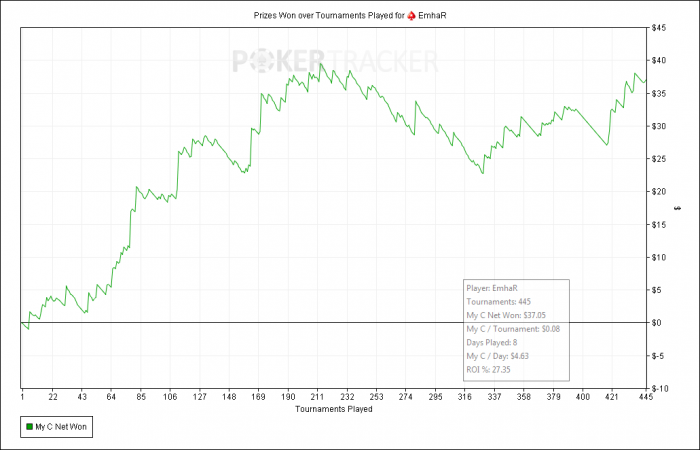The width and height of the screenshot is (700, 450).
Task: Click the red spade icon in chart title
Action: point(411,16)
